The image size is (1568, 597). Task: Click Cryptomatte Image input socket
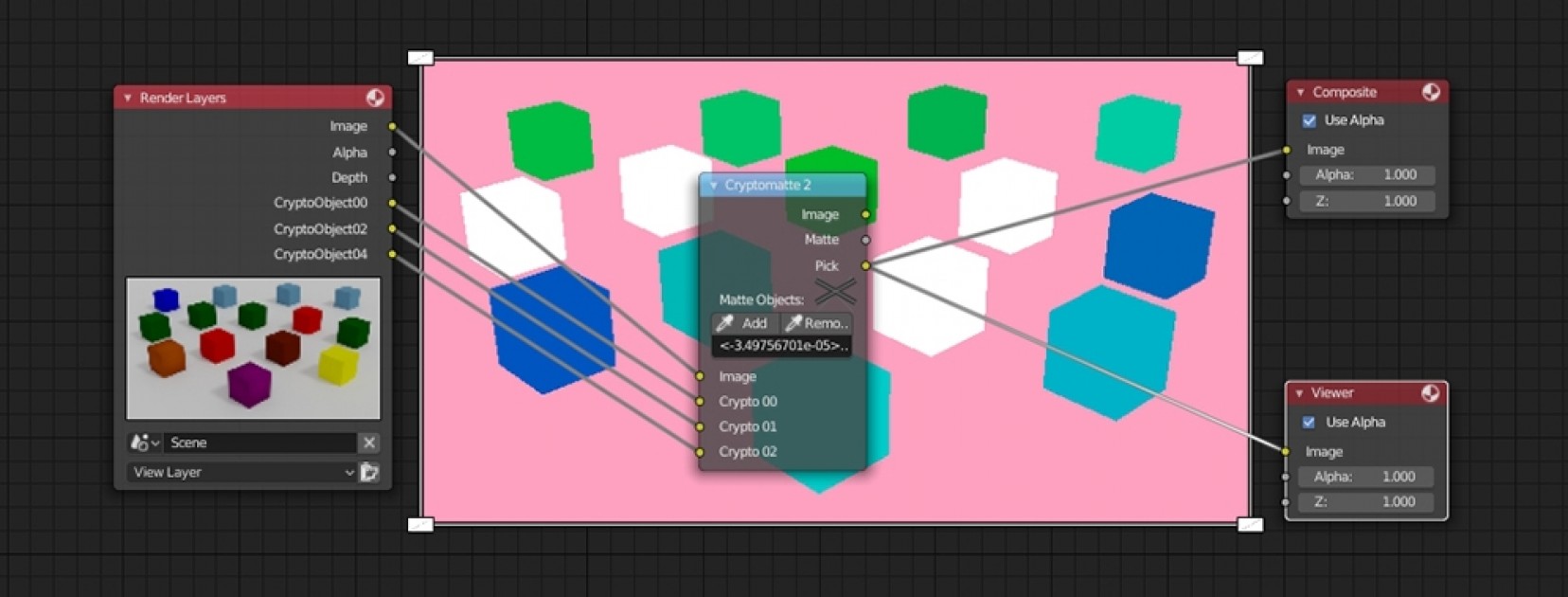700,376
